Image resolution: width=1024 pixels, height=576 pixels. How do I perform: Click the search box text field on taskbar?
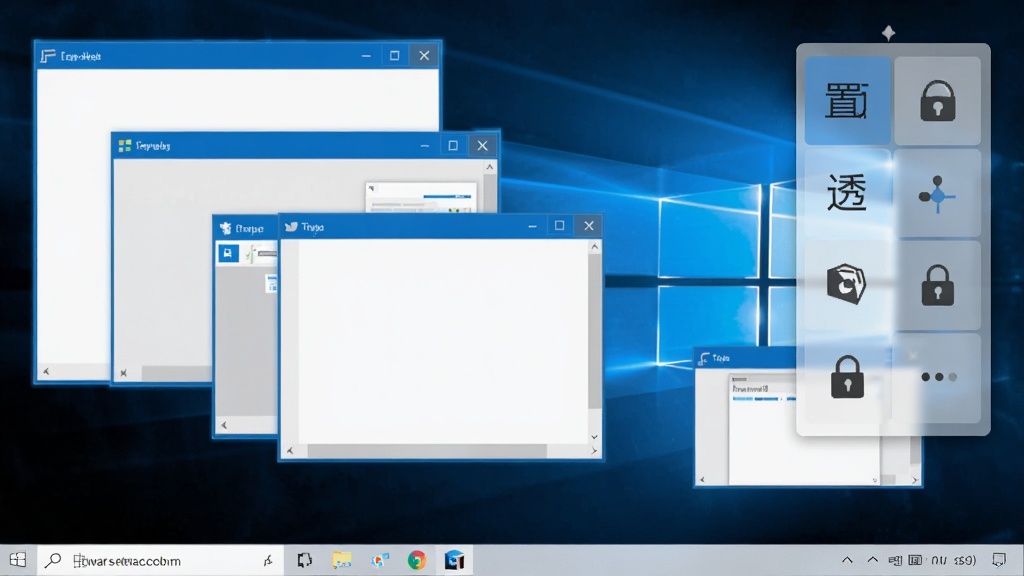click(160, 560)
